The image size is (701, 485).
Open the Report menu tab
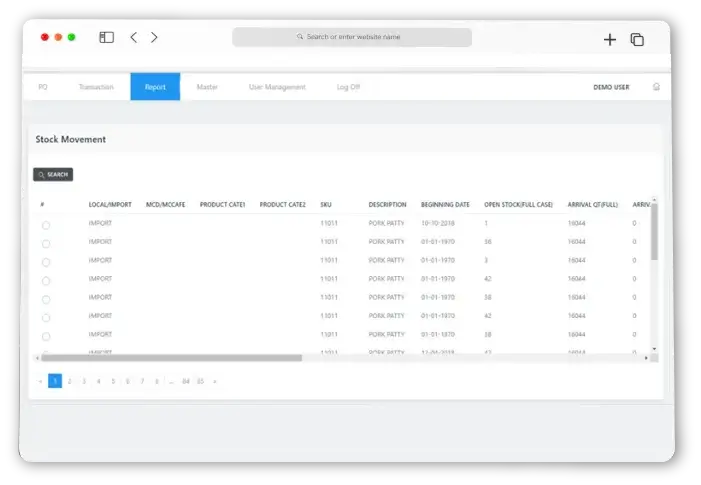(x=155, y=87)
